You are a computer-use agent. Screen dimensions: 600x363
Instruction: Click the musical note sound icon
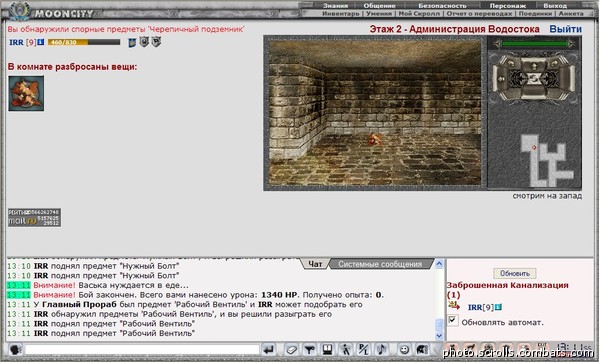[382, 349]
